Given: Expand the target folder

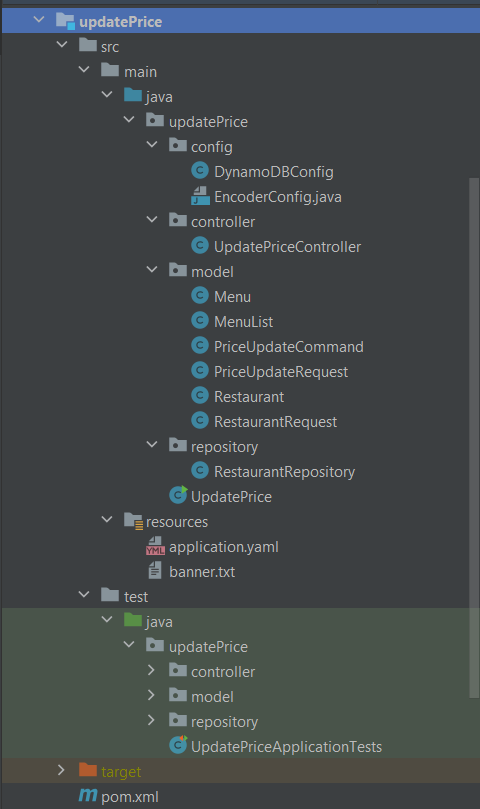Looking at the screenshot, I should click(61, 770).
